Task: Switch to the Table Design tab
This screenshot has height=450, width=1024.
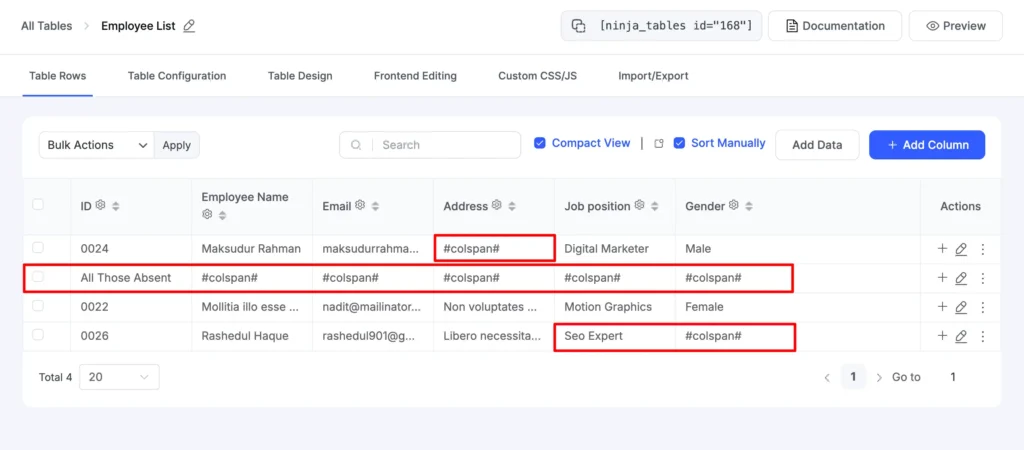Action: pos(300,76)
